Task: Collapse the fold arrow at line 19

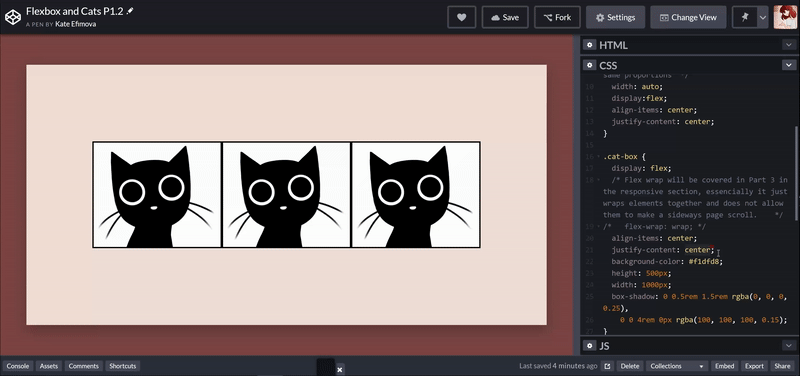Action: pyautogui.click(x=599, y=227)
